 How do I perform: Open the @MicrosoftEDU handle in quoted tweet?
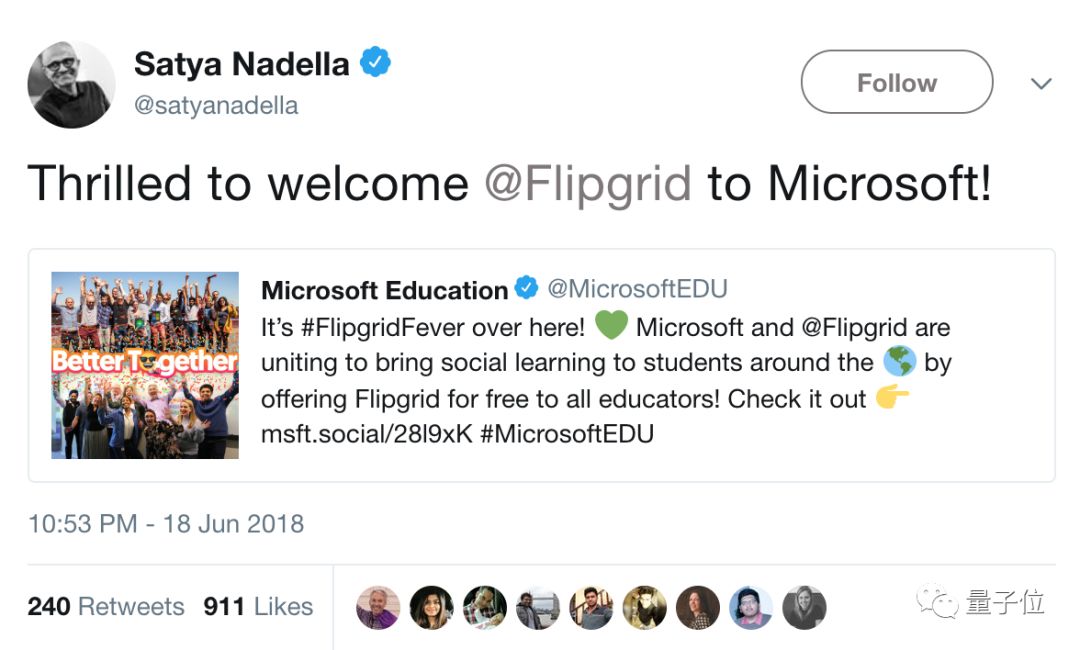[637, 289]
